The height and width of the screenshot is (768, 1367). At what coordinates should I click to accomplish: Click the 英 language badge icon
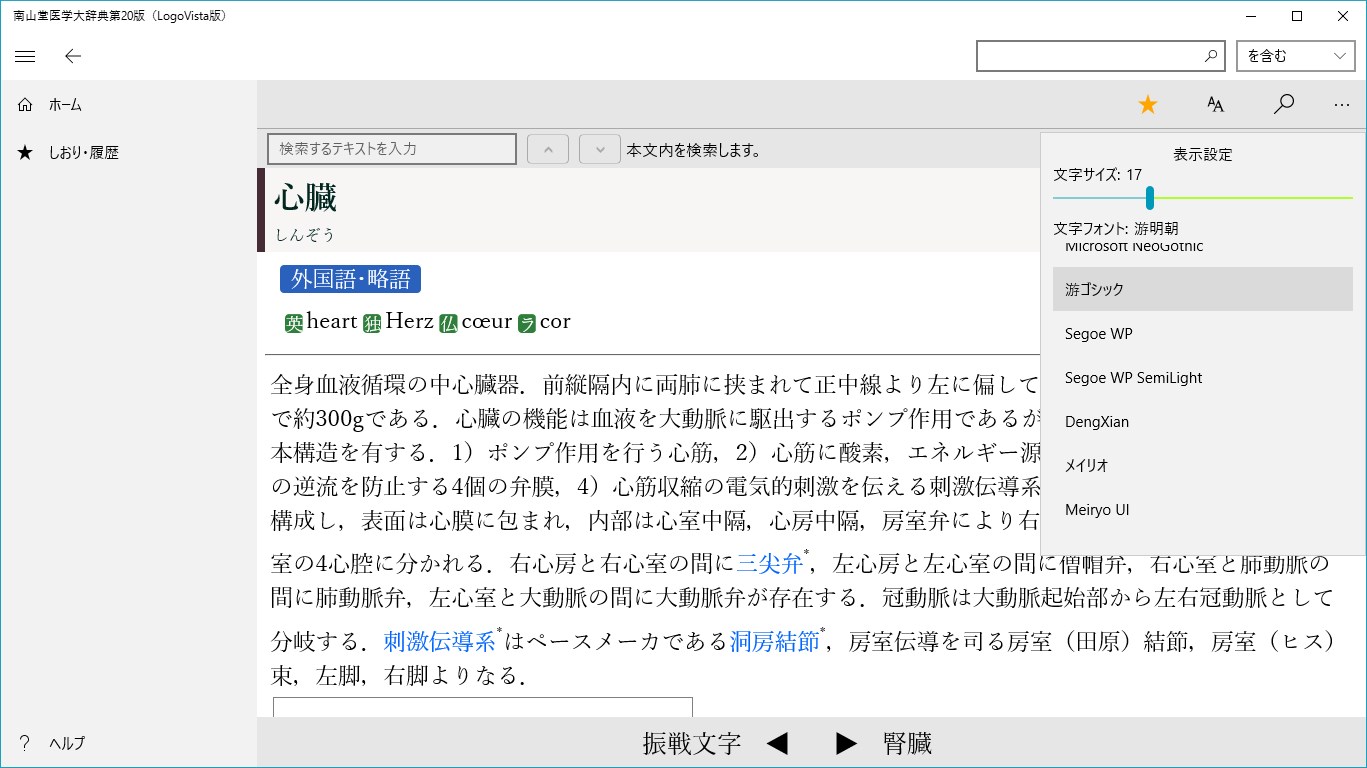coord(293,323)
